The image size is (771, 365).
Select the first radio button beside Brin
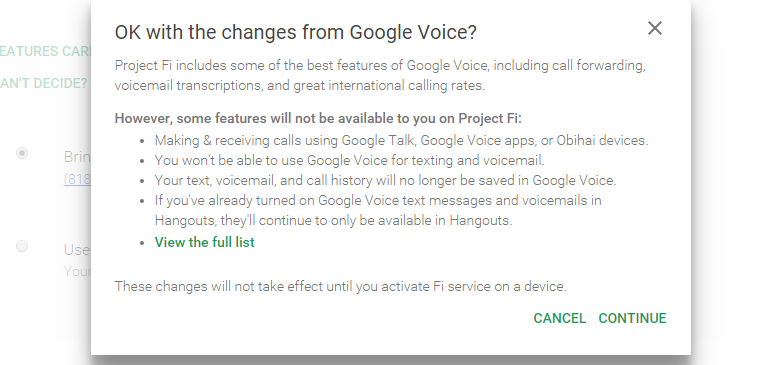coord(22,153)
